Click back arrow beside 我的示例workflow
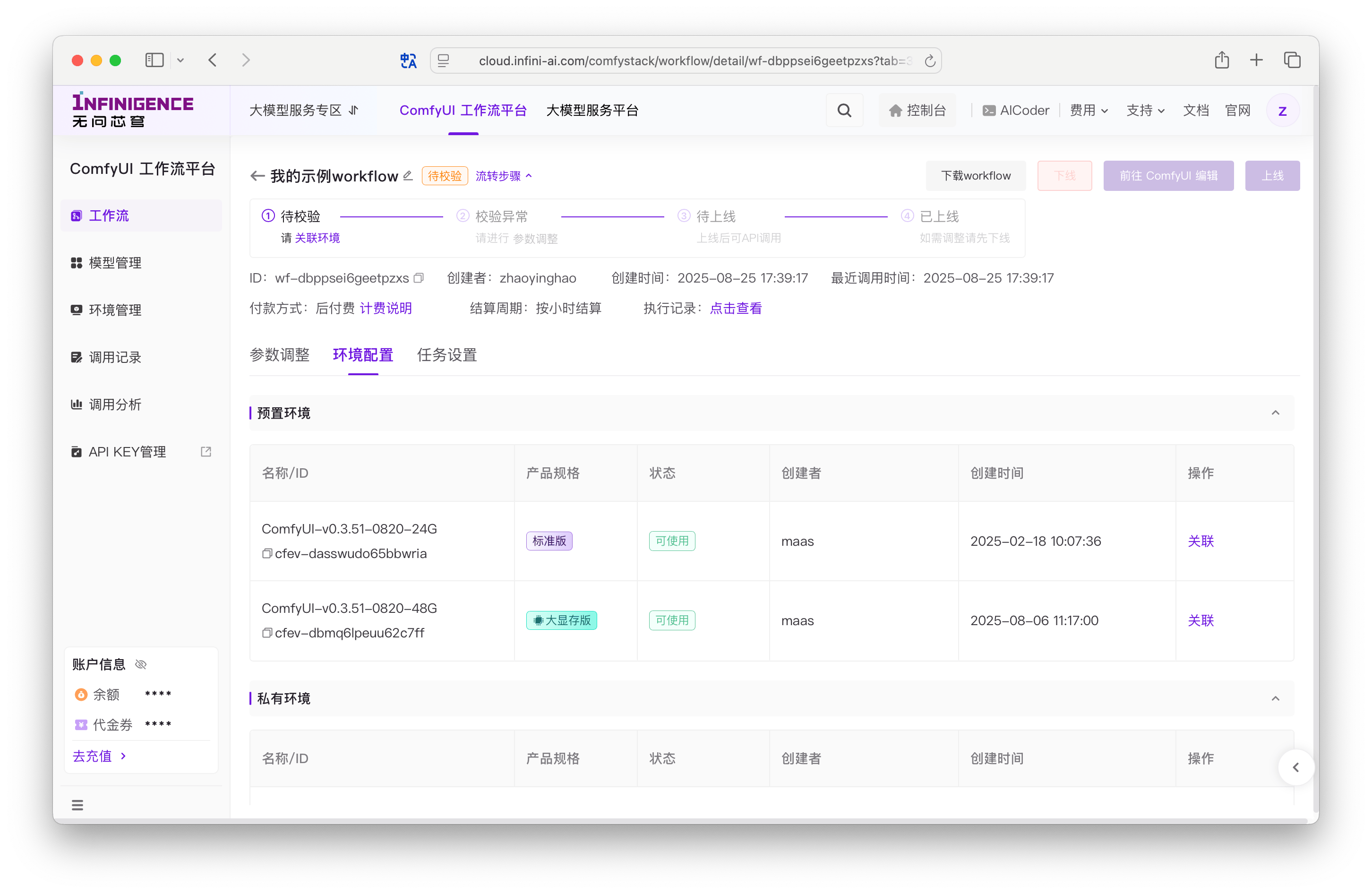The width and height of the screenshot is (1372, 894). [x=257, y=176]
